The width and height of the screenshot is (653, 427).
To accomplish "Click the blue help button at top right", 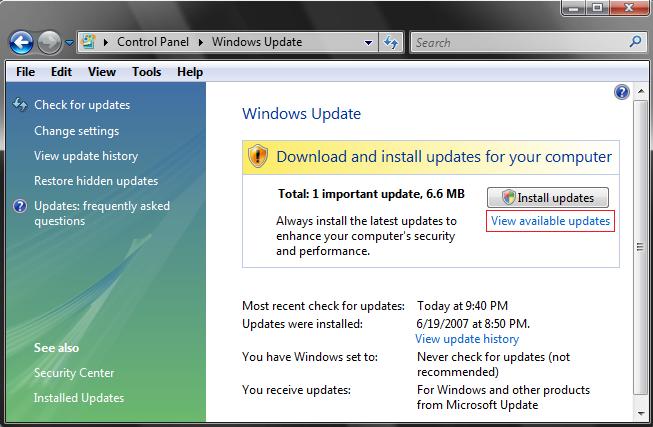I will 622,92.
